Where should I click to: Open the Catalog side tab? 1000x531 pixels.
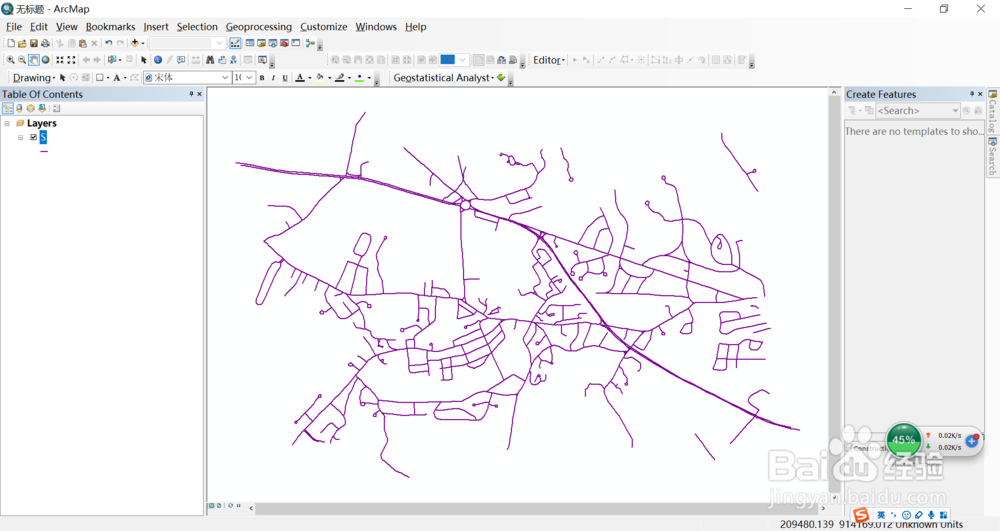pyautogui.click(x=992, y=111)
